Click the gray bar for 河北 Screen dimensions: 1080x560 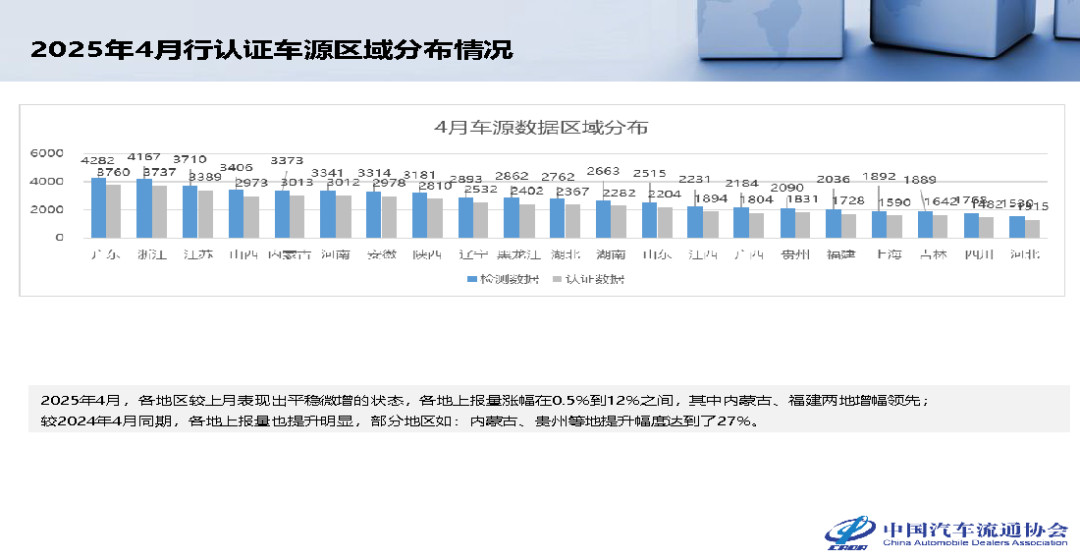1032,229
